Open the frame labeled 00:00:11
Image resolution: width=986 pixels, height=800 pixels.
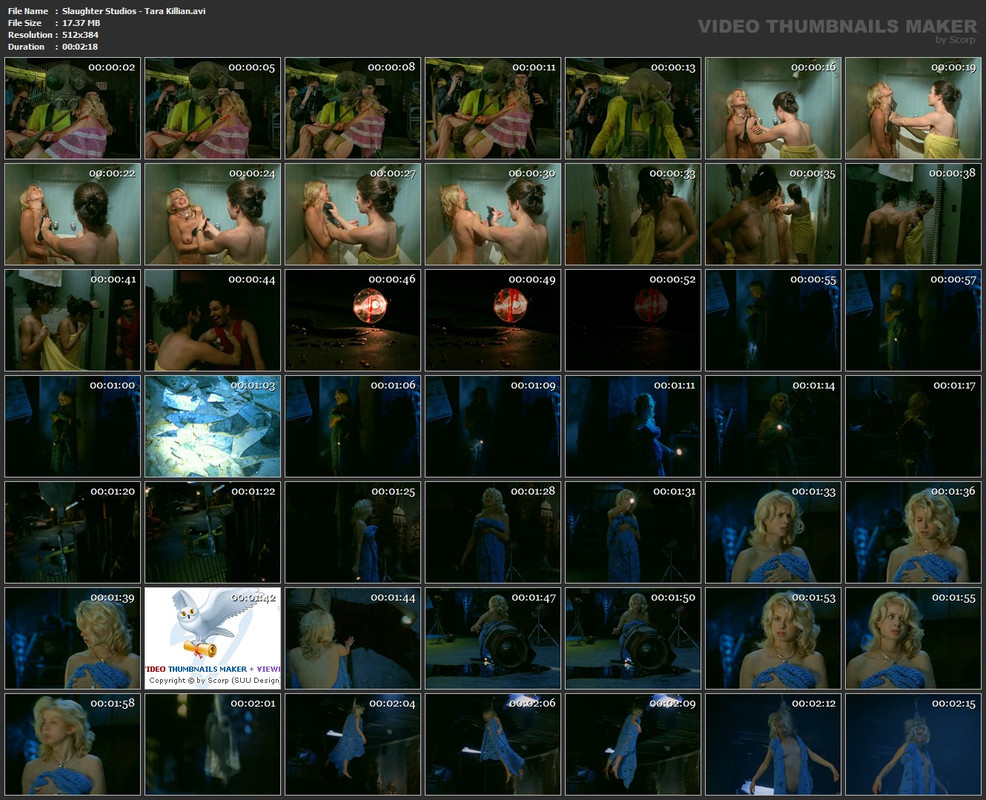(493, 108)
